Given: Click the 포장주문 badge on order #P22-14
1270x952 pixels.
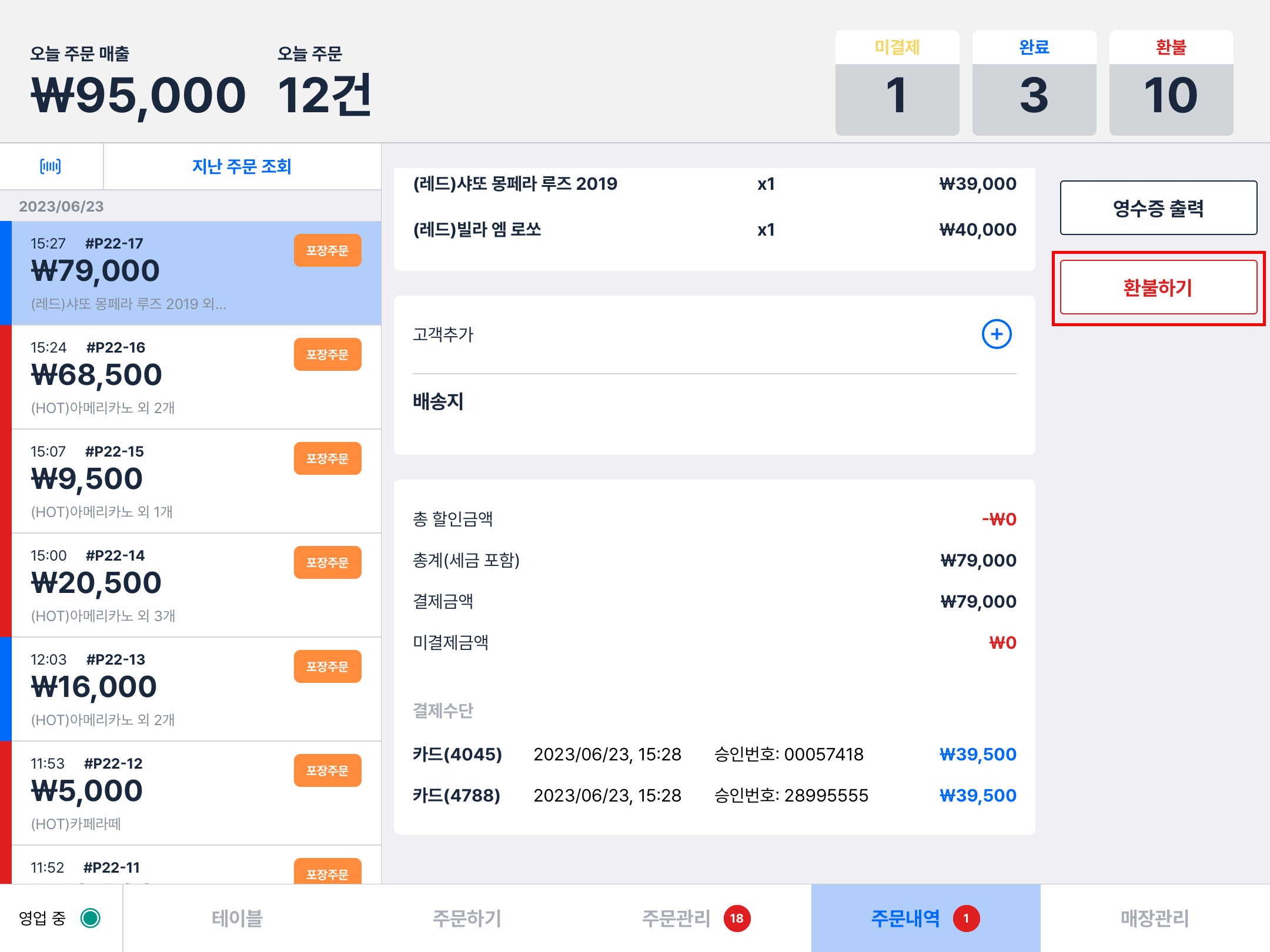Looking at the screenshot, I should pos(327,562).
